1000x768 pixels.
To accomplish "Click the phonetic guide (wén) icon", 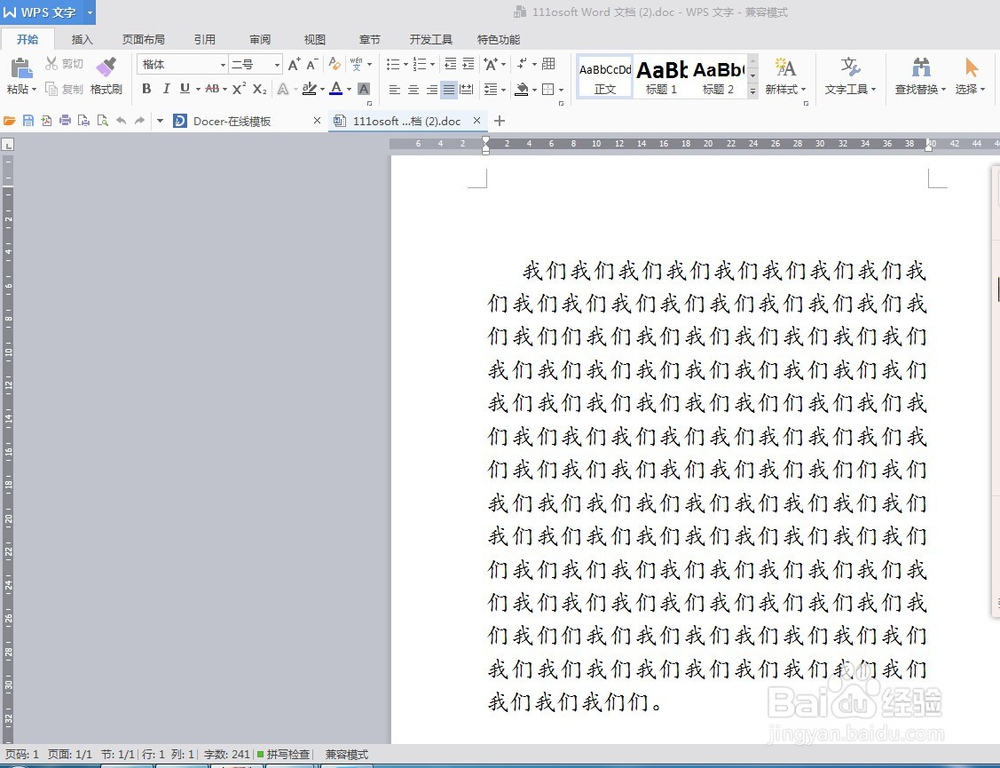I will [x=356, y=64].
